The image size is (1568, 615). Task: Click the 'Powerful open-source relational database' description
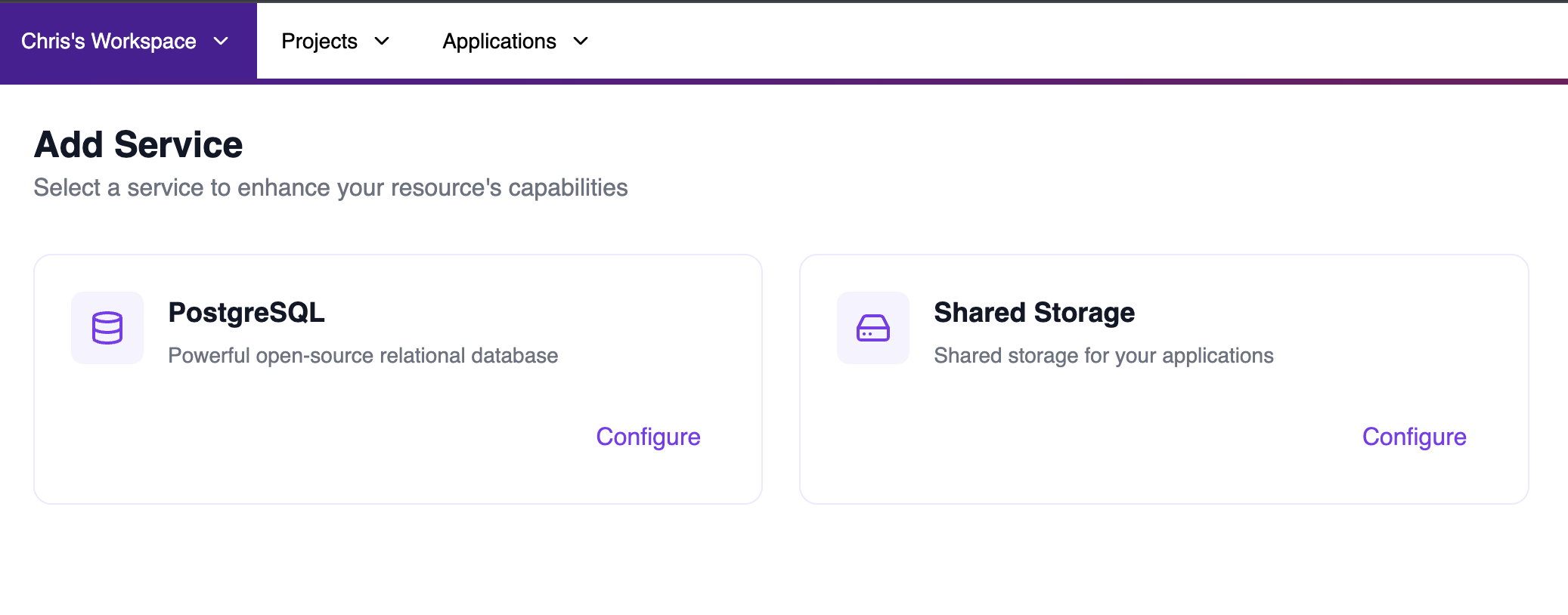[x=363, y=356]
